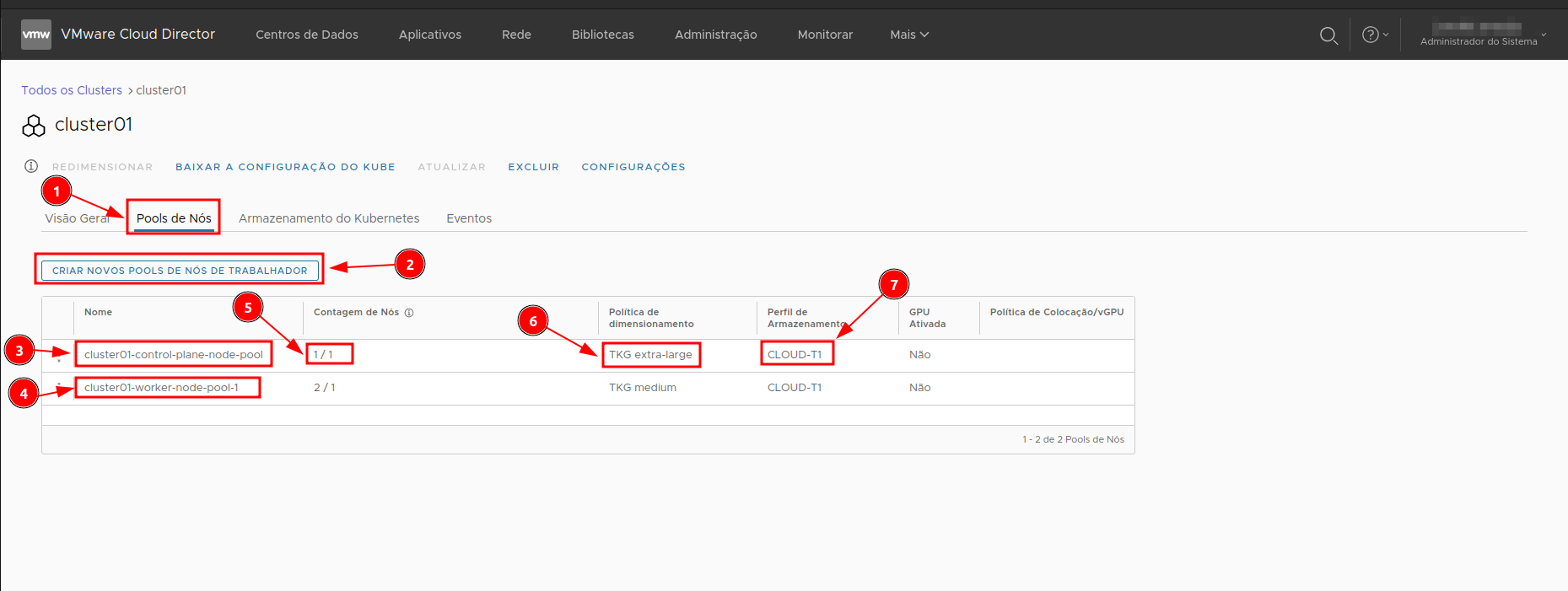Open the Armazenamento do Kubernetes tab
Screen dimensions: 1568x591
(x=329, y=218)
